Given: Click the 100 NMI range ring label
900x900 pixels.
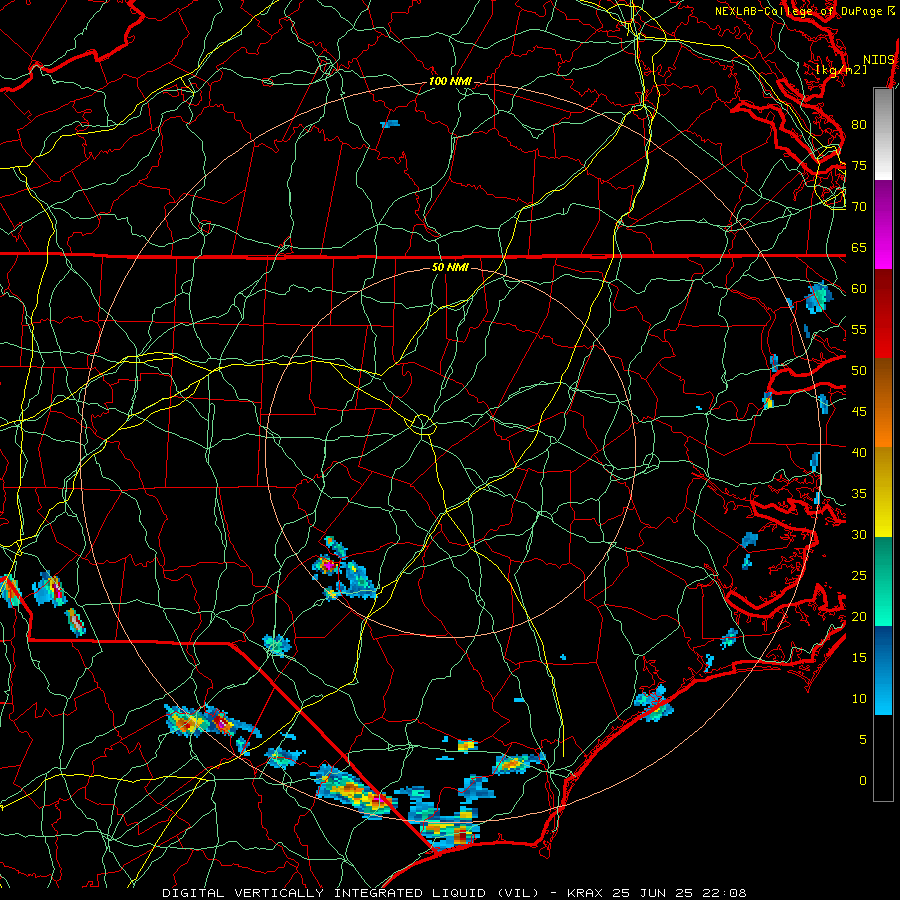Looking at the screenshot, I should [450, 82].
